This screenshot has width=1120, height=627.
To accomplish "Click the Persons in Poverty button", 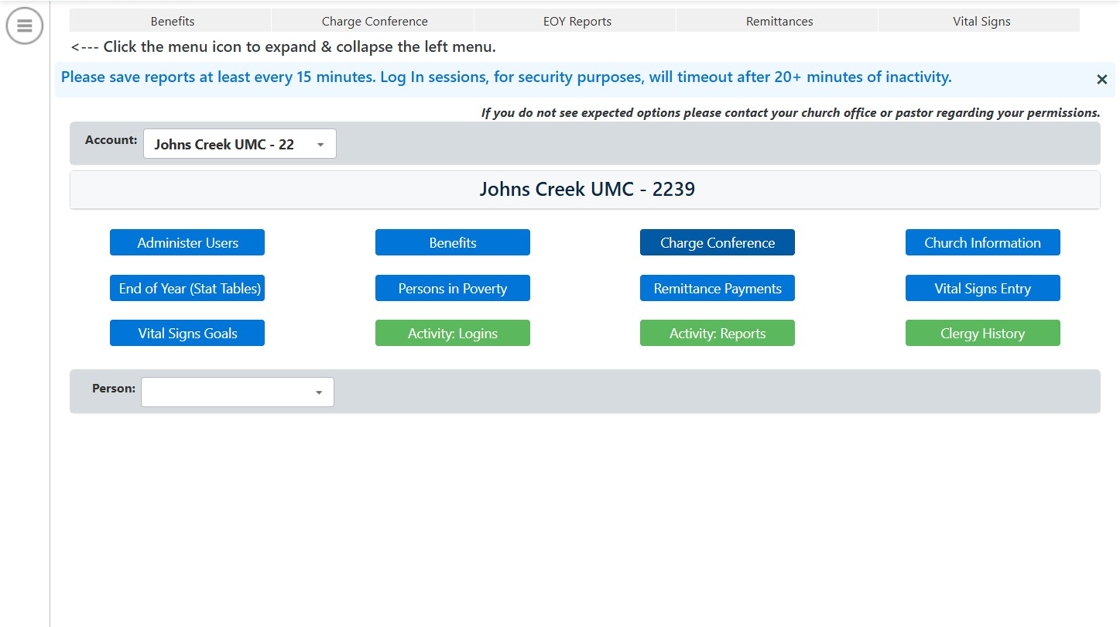I will coord(452,289).
